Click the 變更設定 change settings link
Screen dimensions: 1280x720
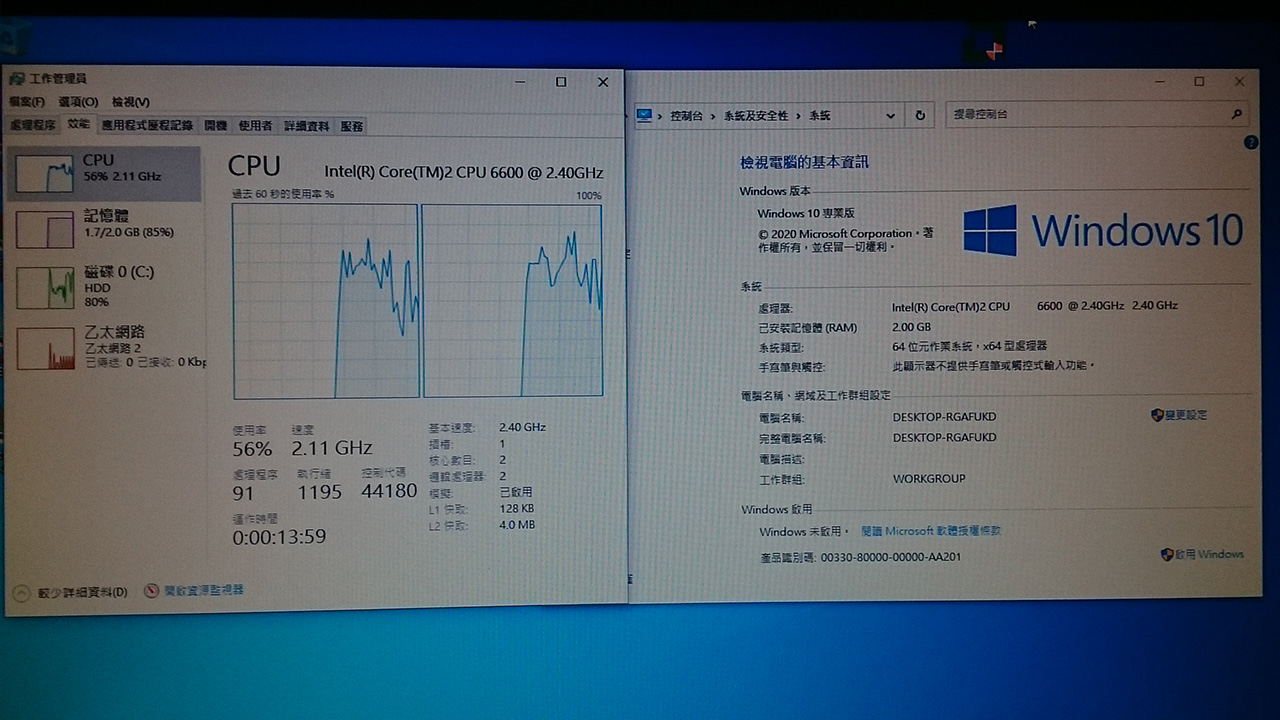pos(1186,415)
